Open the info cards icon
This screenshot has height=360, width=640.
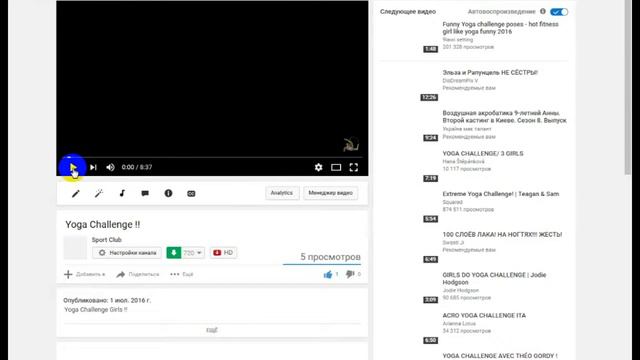[168, 193]
